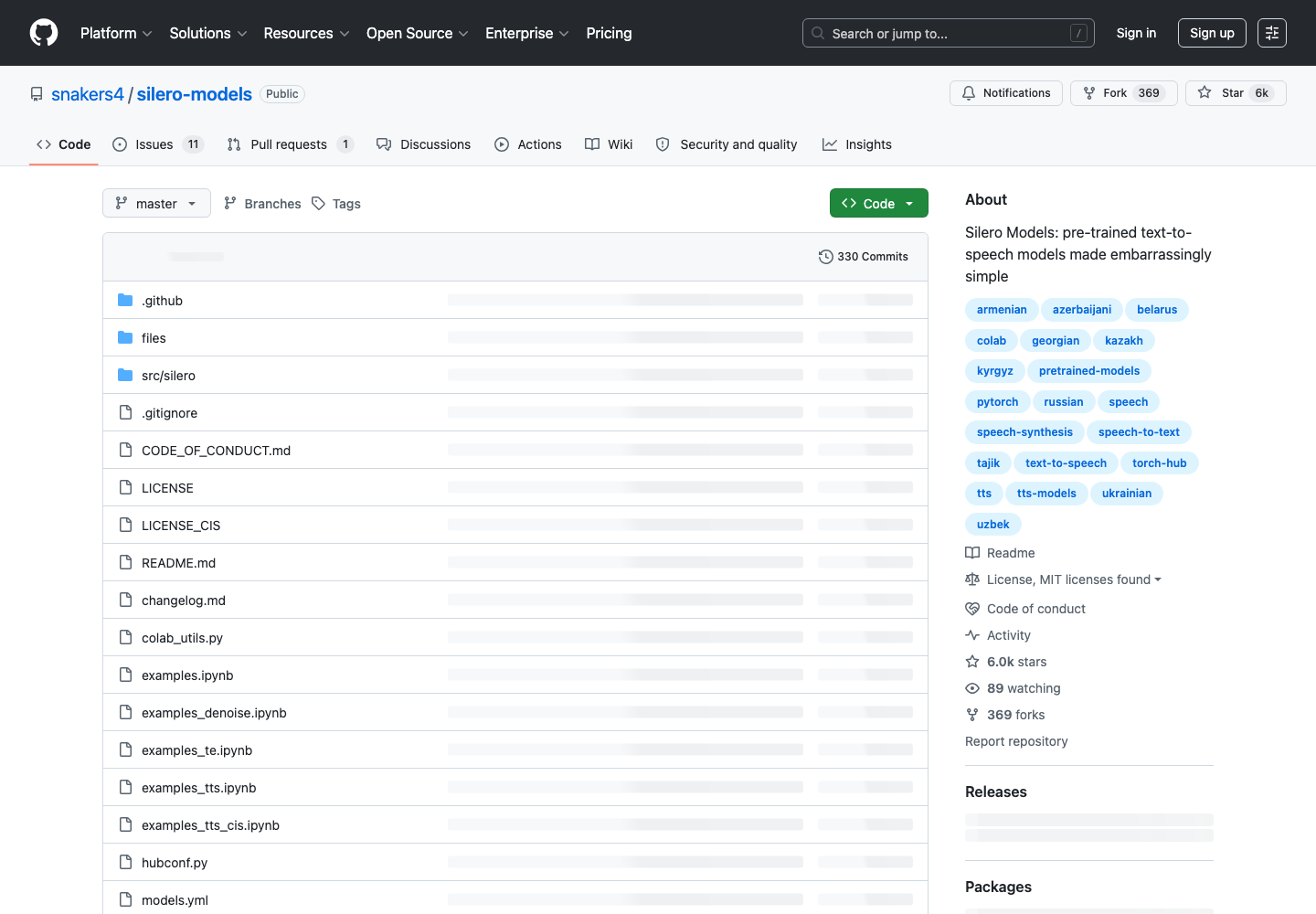Expand the Enterprise menu
This screenshot has height=914, width=1316.
click(x=527, y=33)
